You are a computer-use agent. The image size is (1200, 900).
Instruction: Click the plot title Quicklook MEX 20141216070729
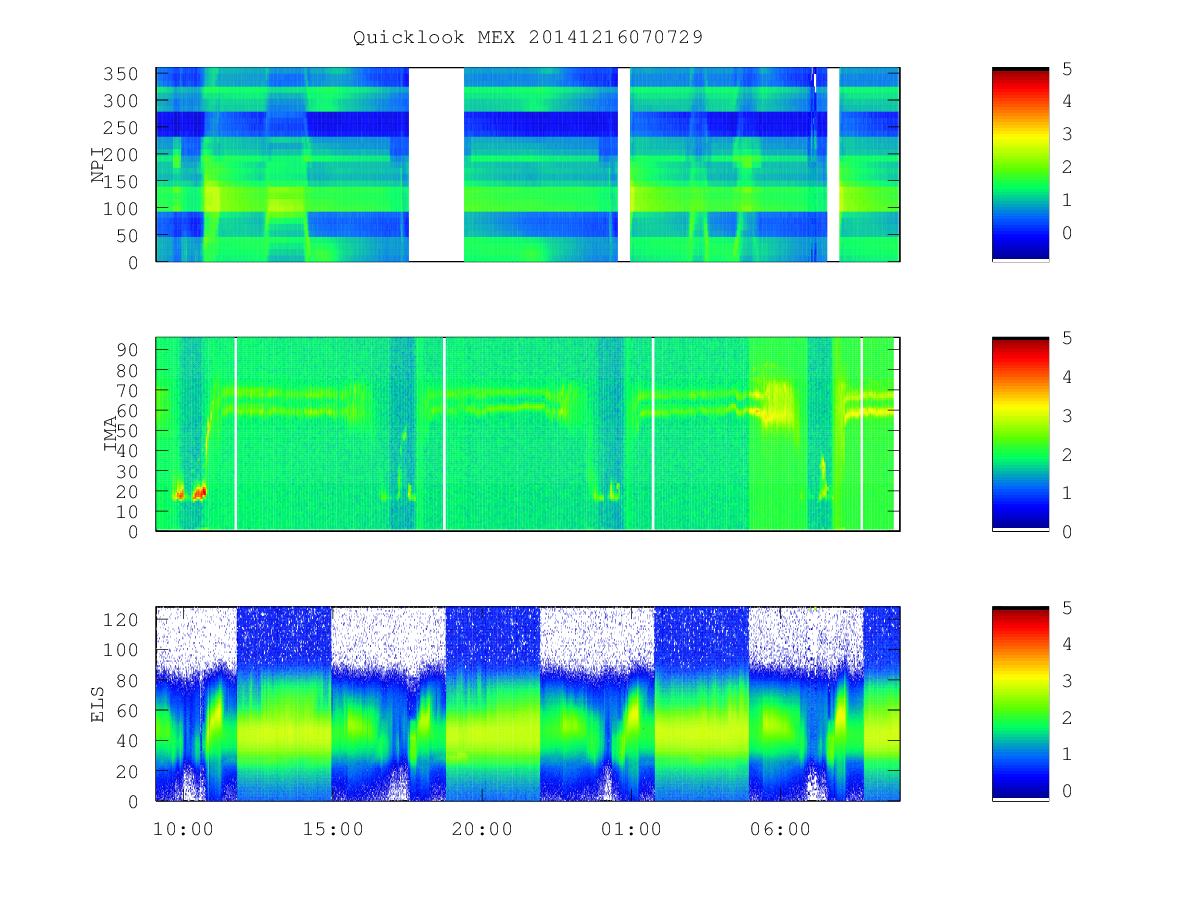click(x=528, y=38)
